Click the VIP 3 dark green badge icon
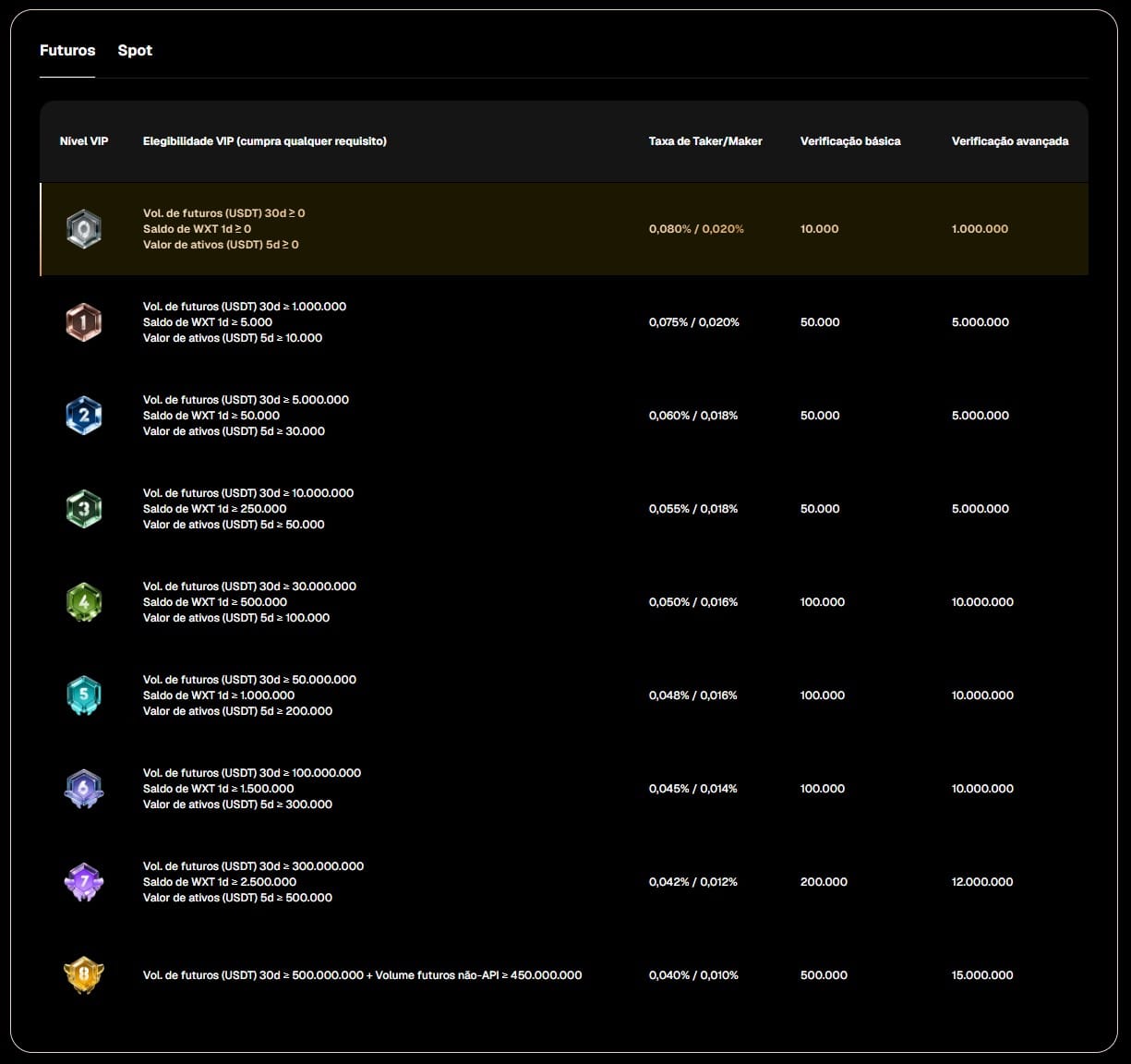 (84, 509)
